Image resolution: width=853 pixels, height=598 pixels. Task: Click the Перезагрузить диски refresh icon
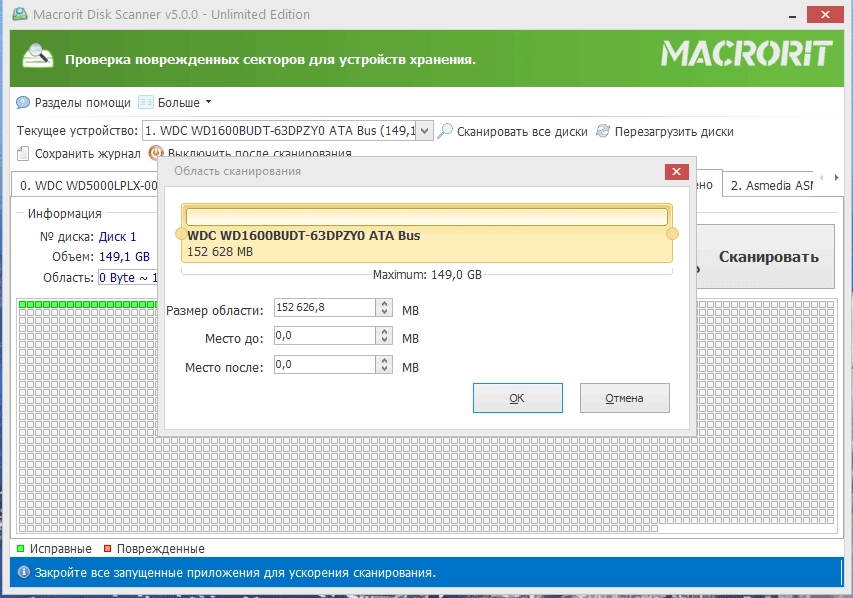tap(603, 131)
